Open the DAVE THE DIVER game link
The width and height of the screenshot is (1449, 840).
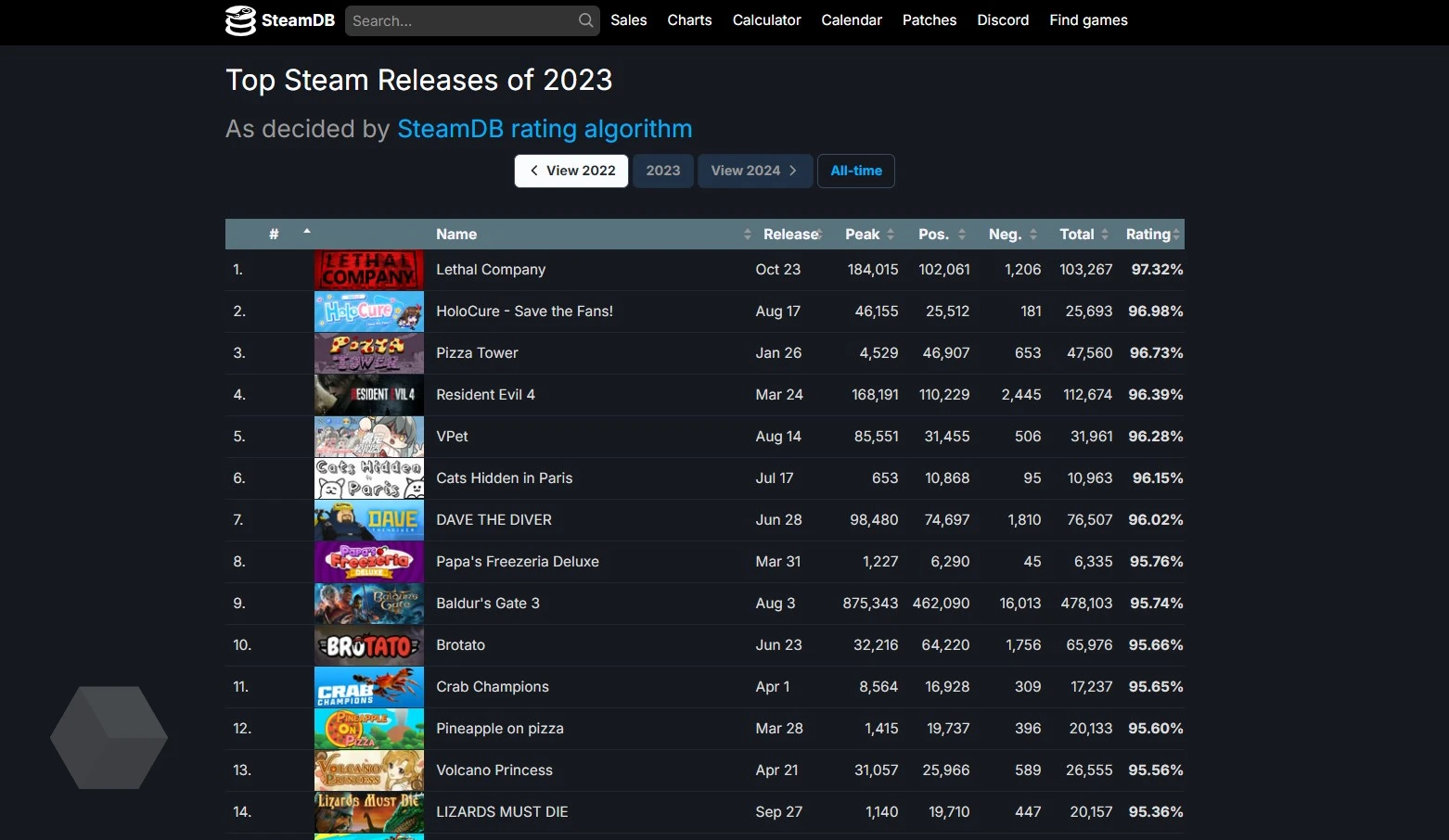[494, 520]
